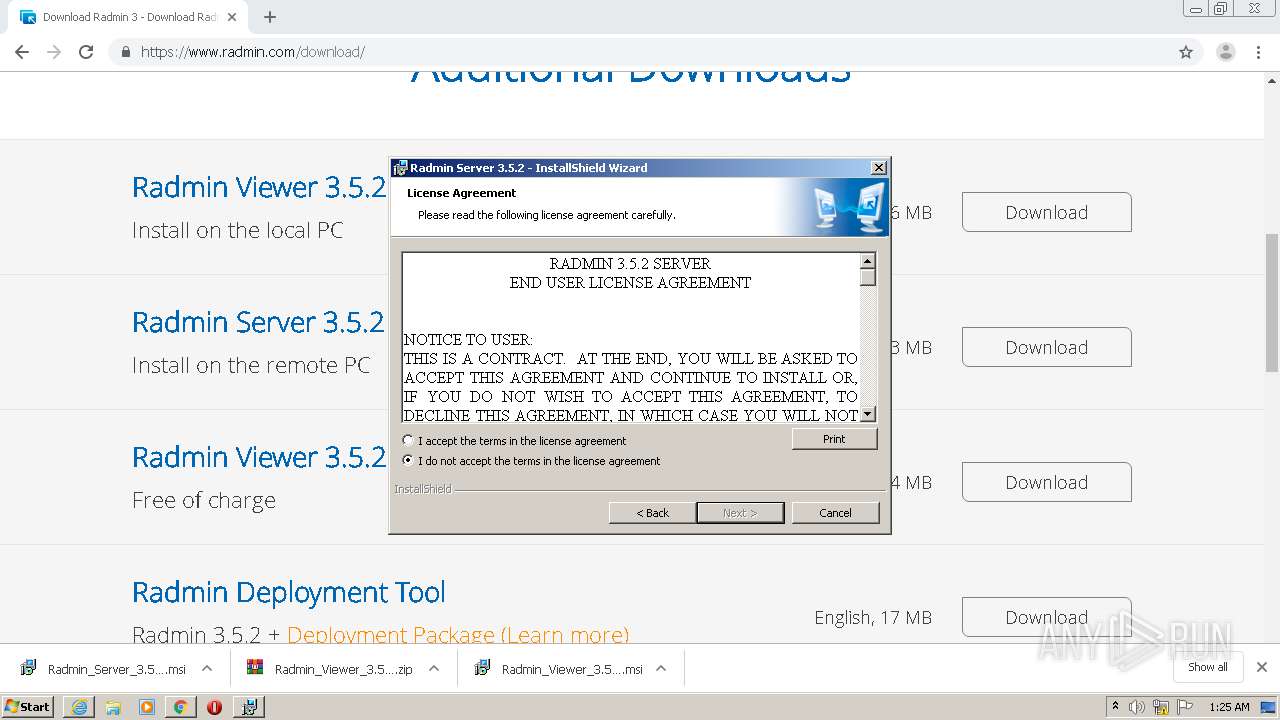Open the volume speaker tray icon
This screenshot has width=1280, height=720.
coord(1137,707)
